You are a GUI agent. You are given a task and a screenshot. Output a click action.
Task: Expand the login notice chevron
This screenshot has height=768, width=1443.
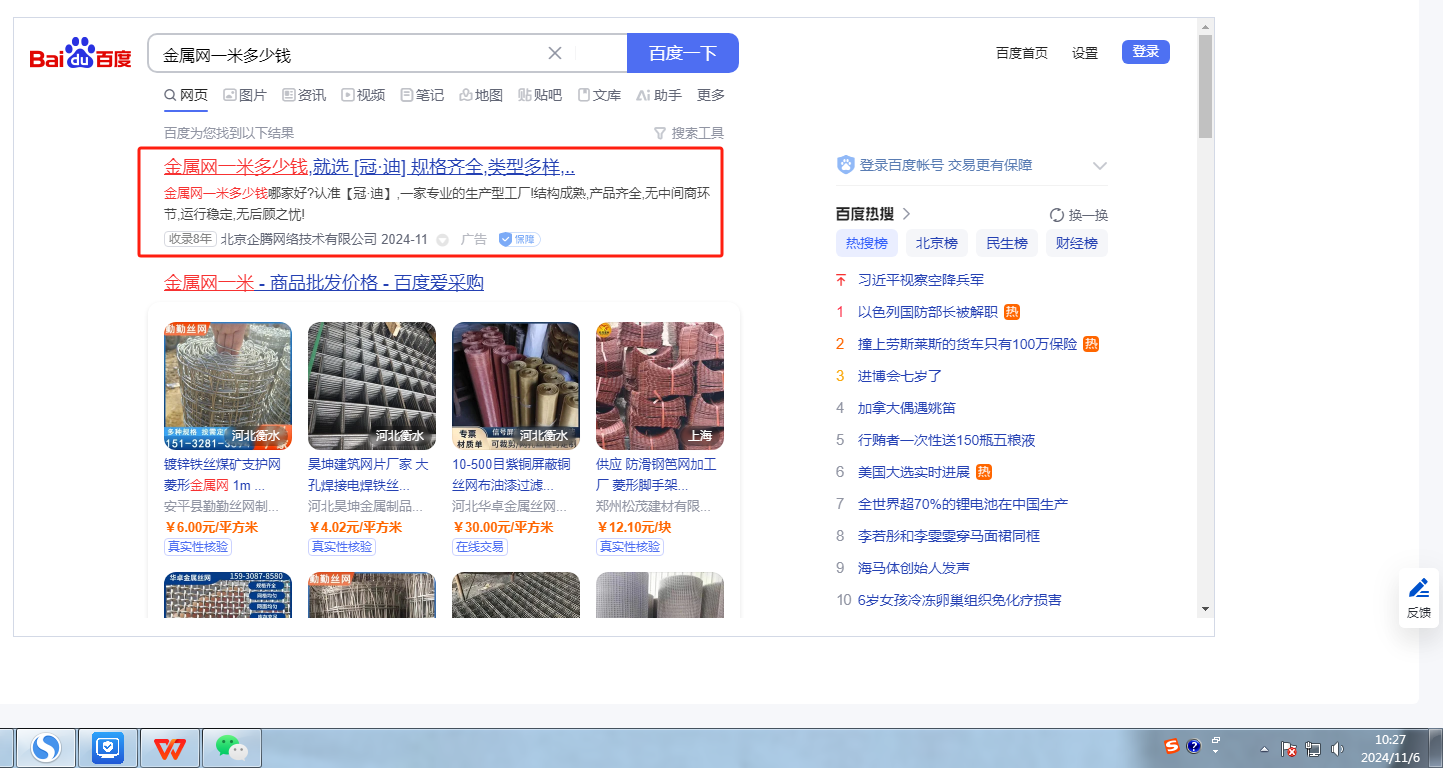pyautogui.click(x=1100, y=166)
